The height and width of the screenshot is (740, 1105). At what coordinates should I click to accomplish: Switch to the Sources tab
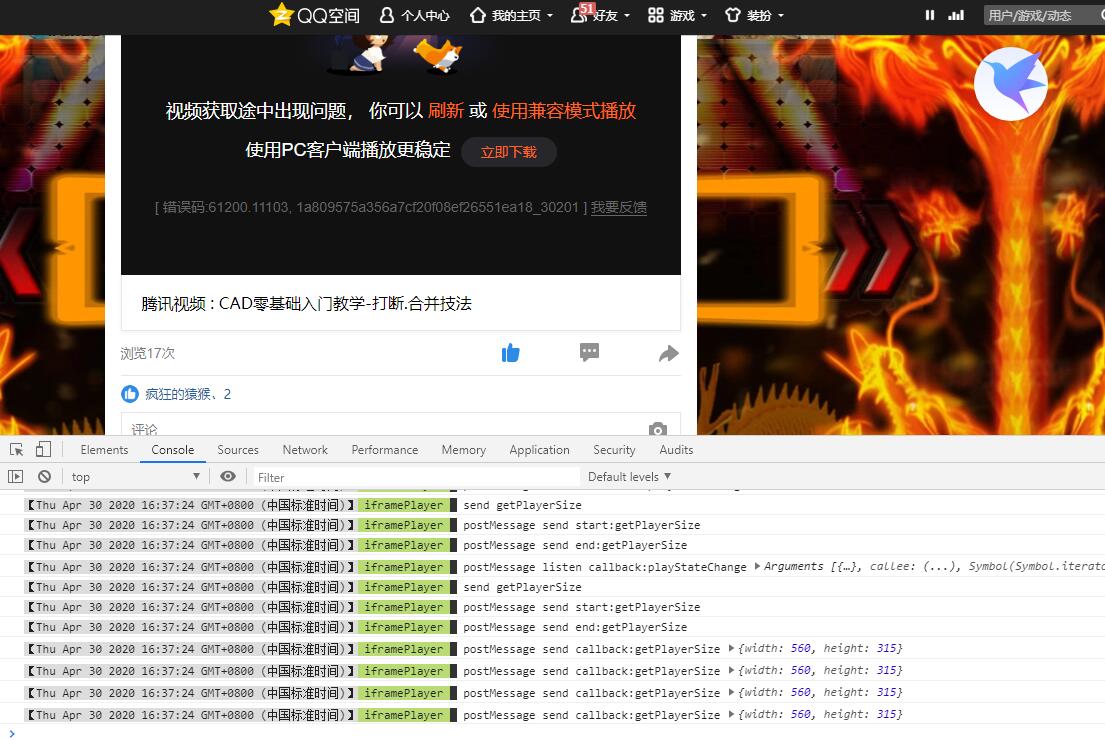point(237,450)
